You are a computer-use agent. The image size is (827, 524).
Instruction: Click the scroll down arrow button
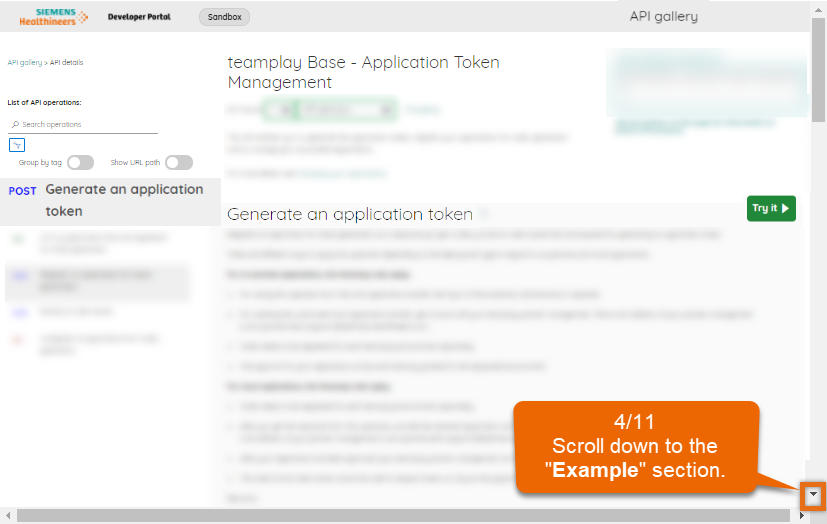click(817, 495)
